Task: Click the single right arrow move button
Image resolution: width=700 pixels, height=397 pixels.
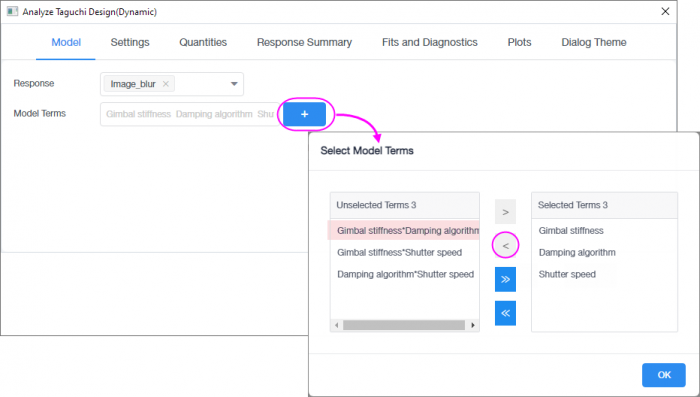Action: (x=505, y=212)
